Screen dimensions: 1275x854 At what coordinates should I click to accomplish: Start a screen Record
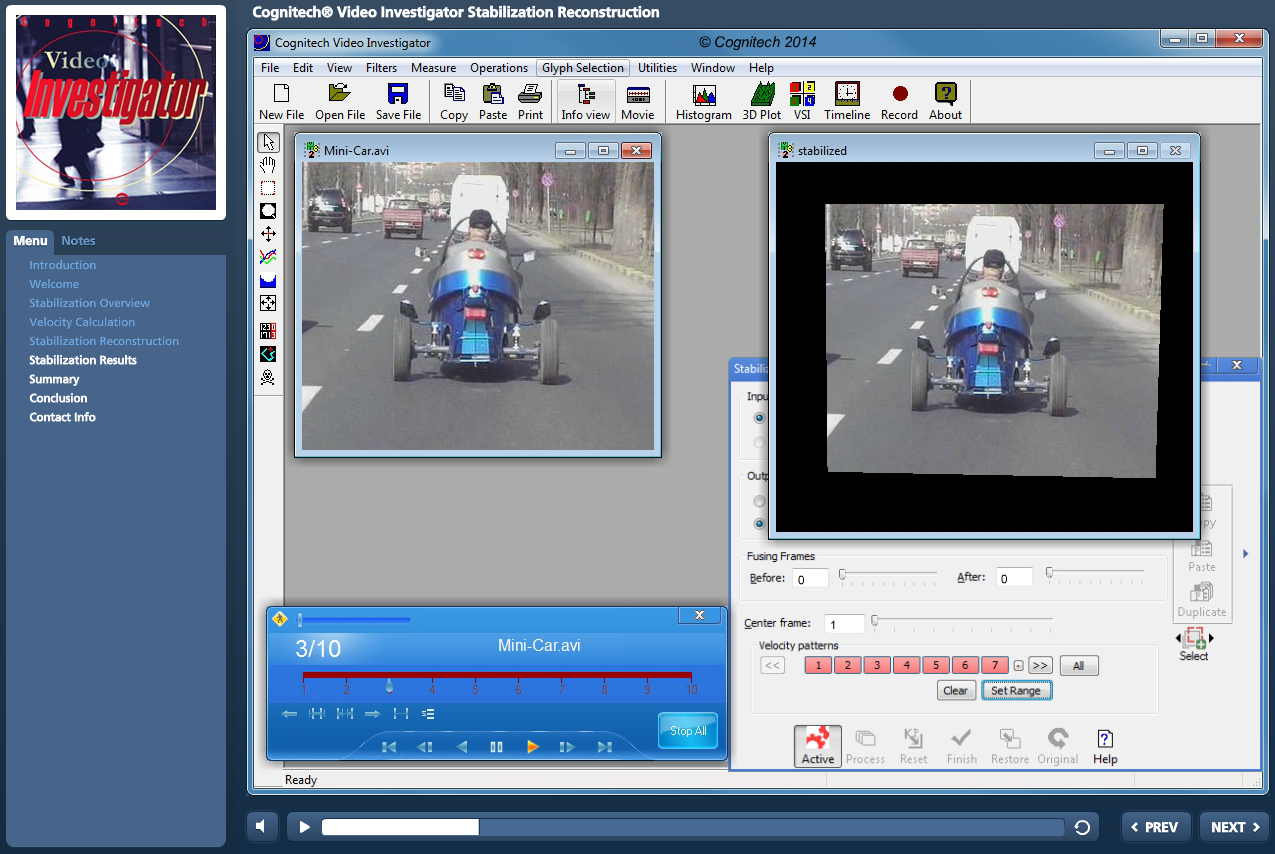pyautogui.click(x=898, y=100)
